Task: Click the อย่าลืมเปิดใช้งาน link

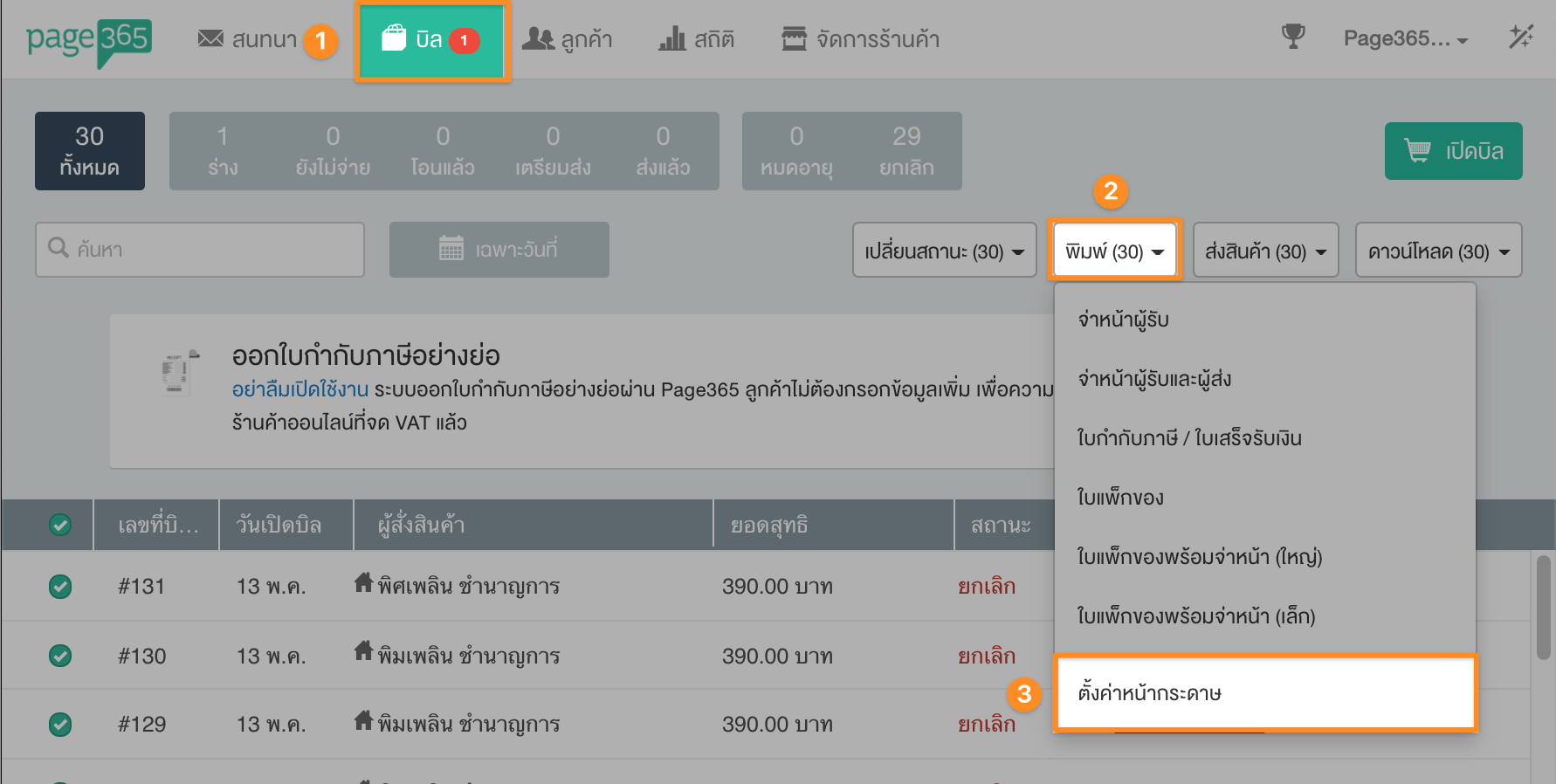Action: click(x=300, y=389)
